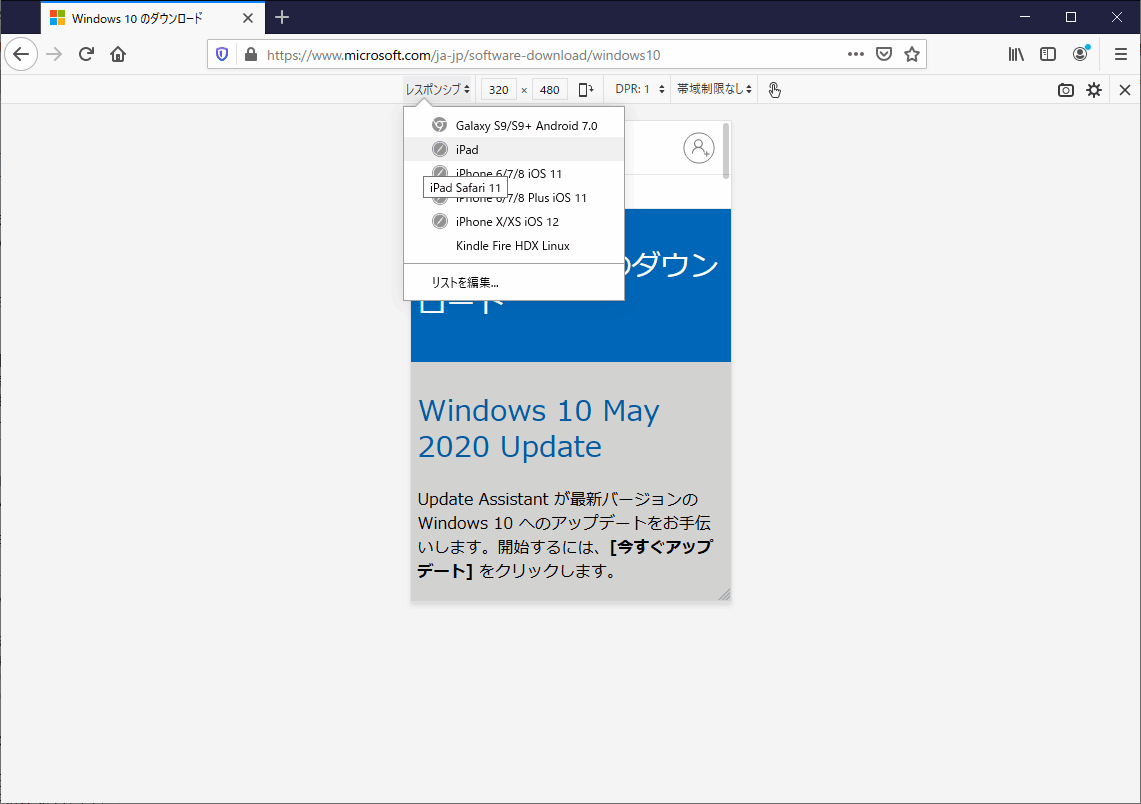Click the viewport width field showing 320

click(498, 89)
